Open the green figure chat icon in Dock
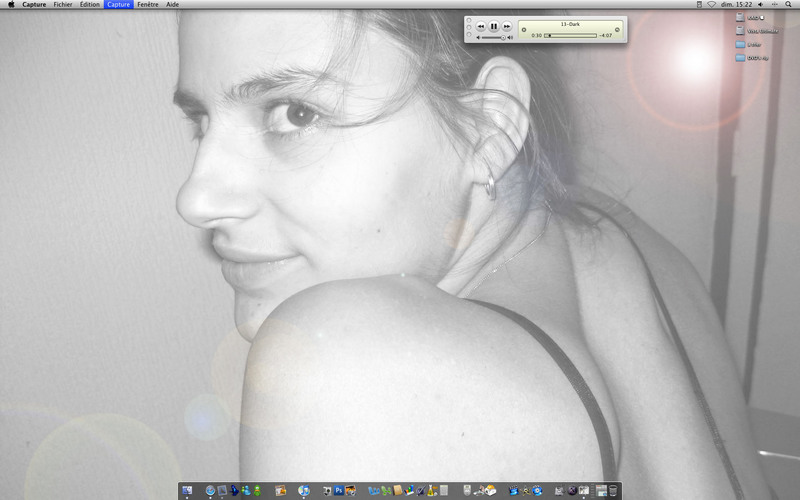This screenshot has height=500, width=800. [257, 490]
